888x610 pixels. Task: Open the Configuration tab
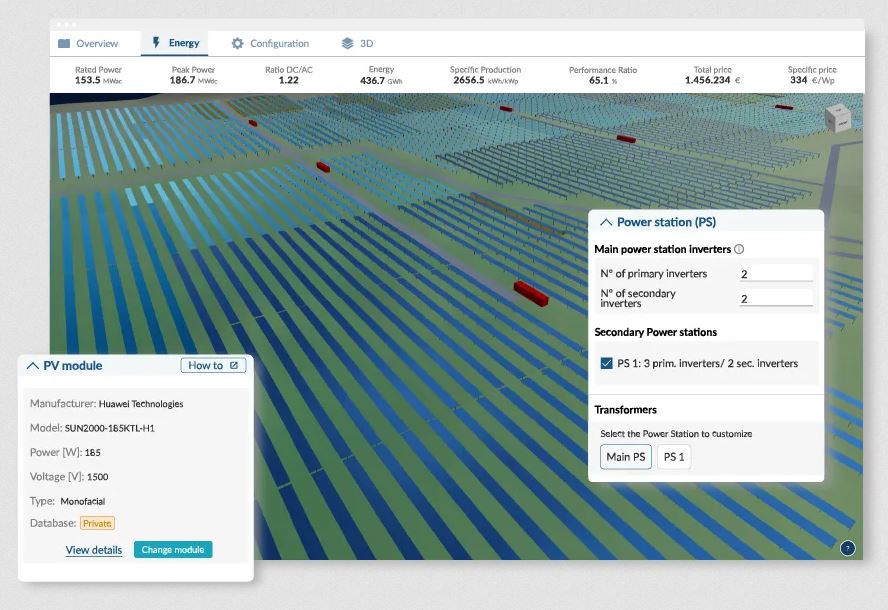[270, 44]
